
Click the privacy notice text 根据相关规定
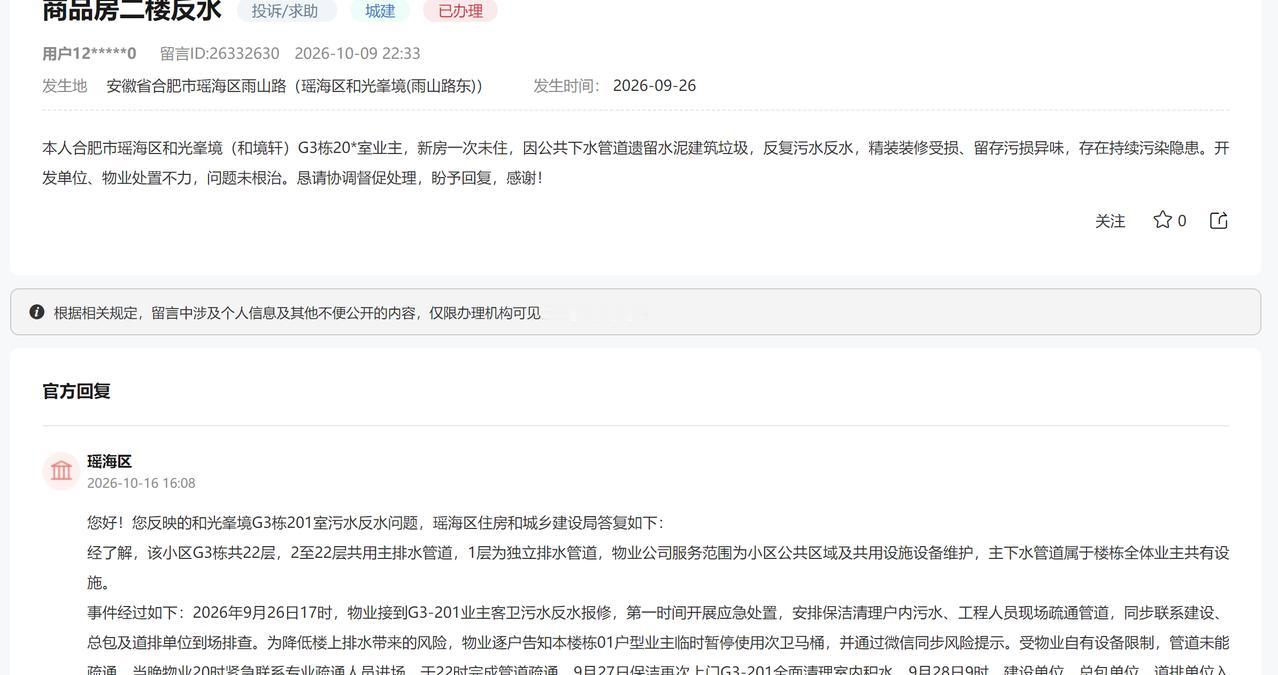point(297,313)
